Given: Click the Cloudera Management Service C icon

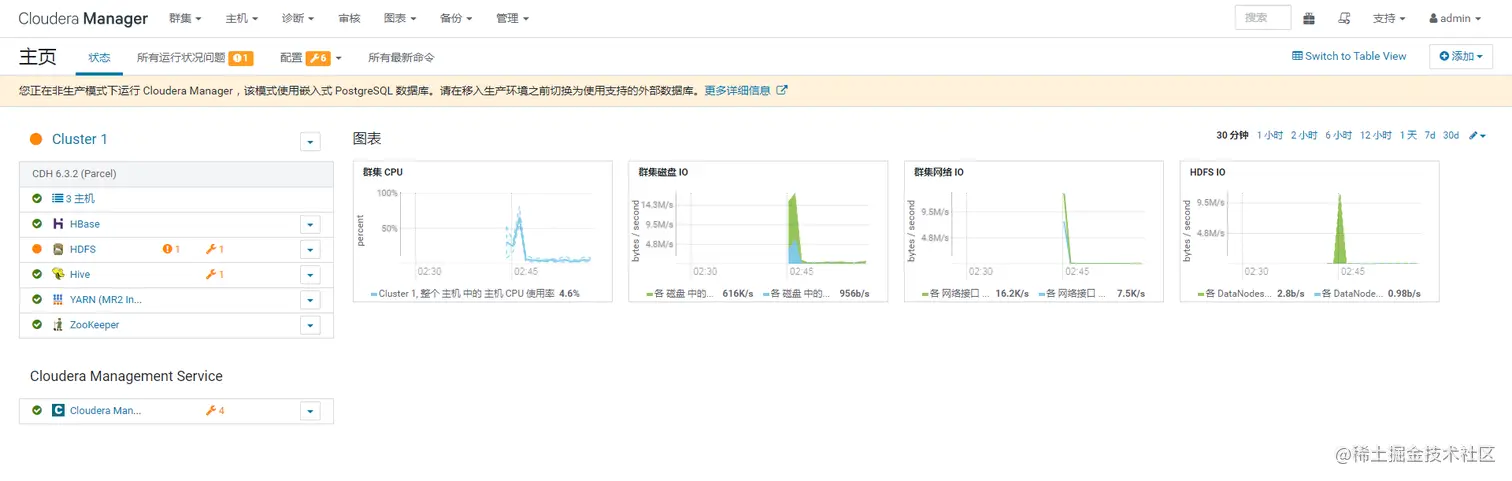Looking at the screenshot, I should (59, 410).
